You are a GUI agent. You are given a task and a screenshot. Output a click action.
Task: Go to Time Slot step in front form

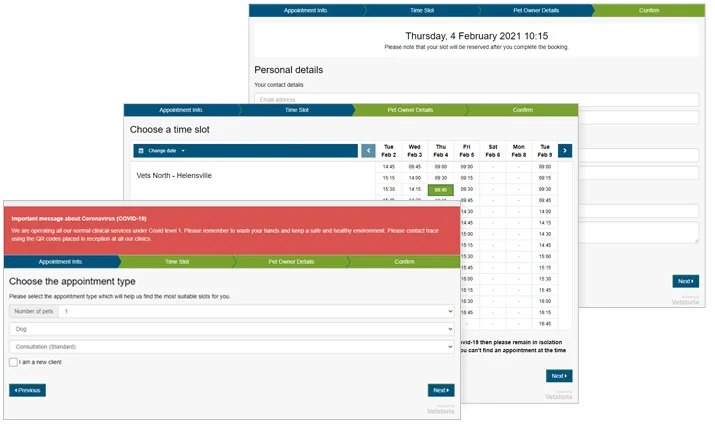tap(176, 261)
